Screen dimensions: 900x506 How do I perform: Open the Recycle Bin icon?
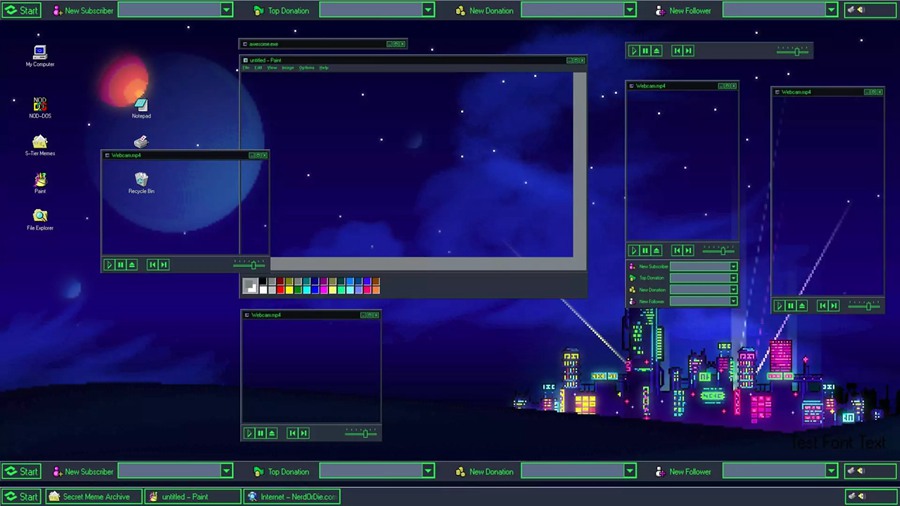point(141,180)
